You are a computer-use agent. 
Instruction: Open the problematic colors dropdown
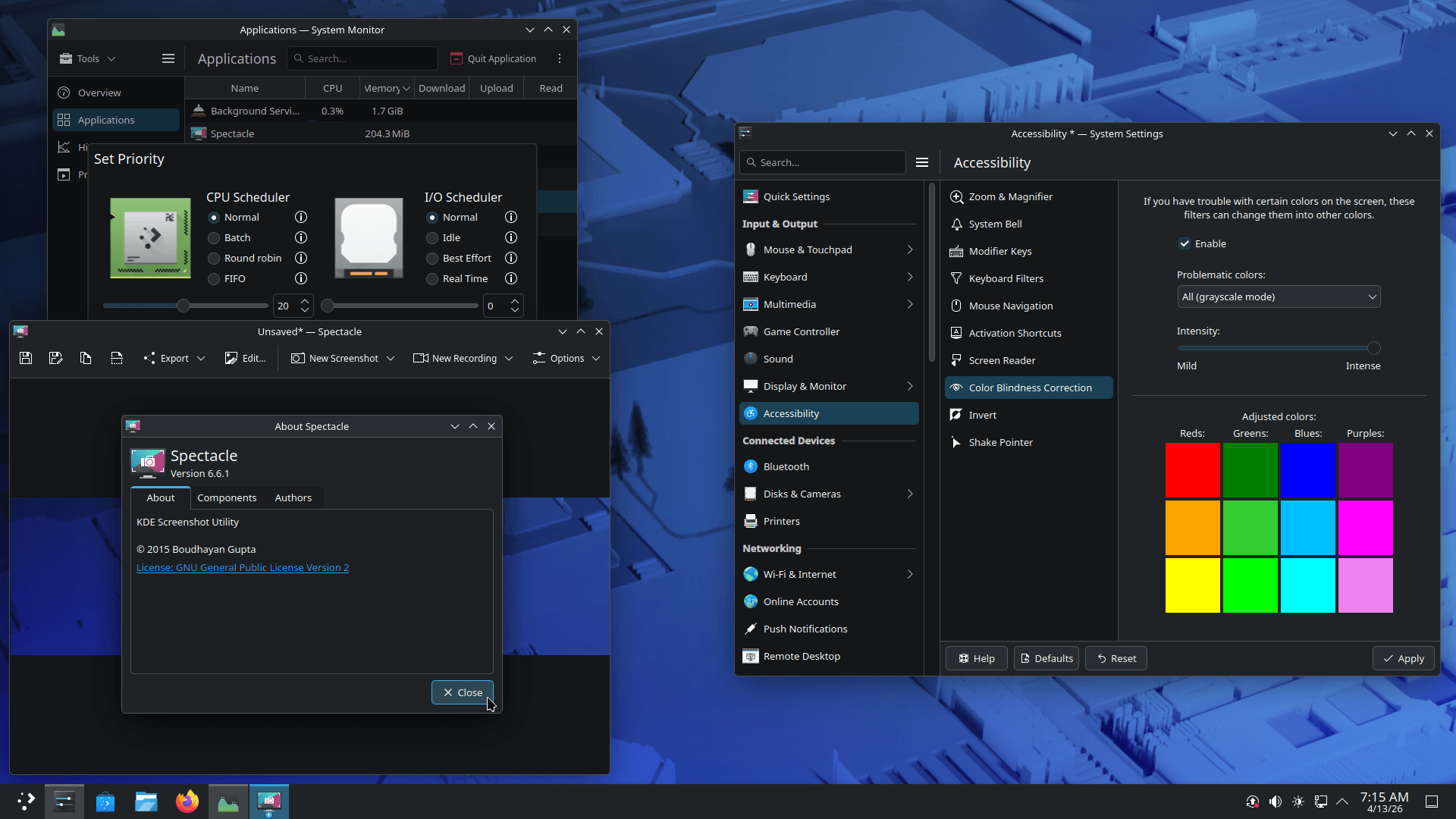[x=1279, y=297]
